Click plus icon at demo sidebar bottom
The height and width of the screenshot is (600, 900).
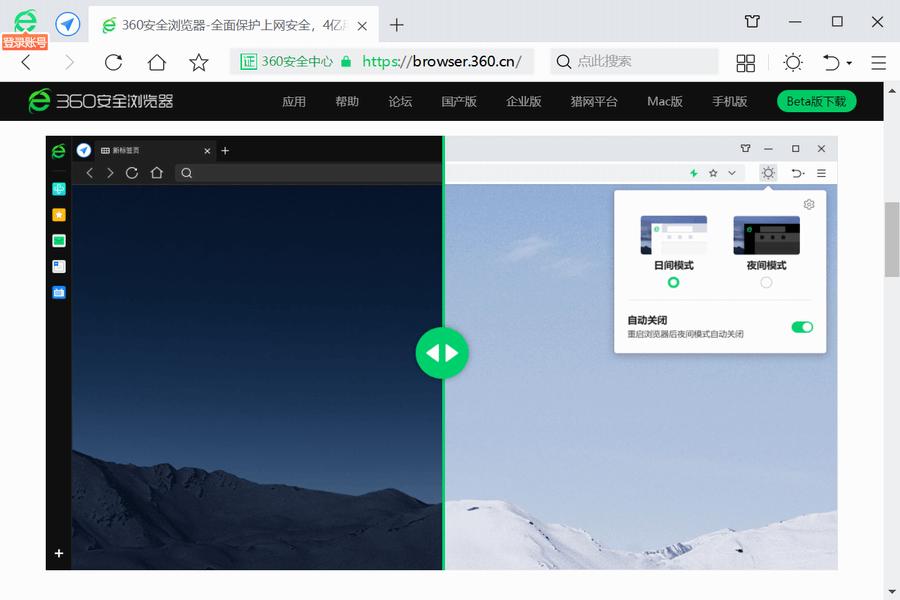(x=59, y=553)
